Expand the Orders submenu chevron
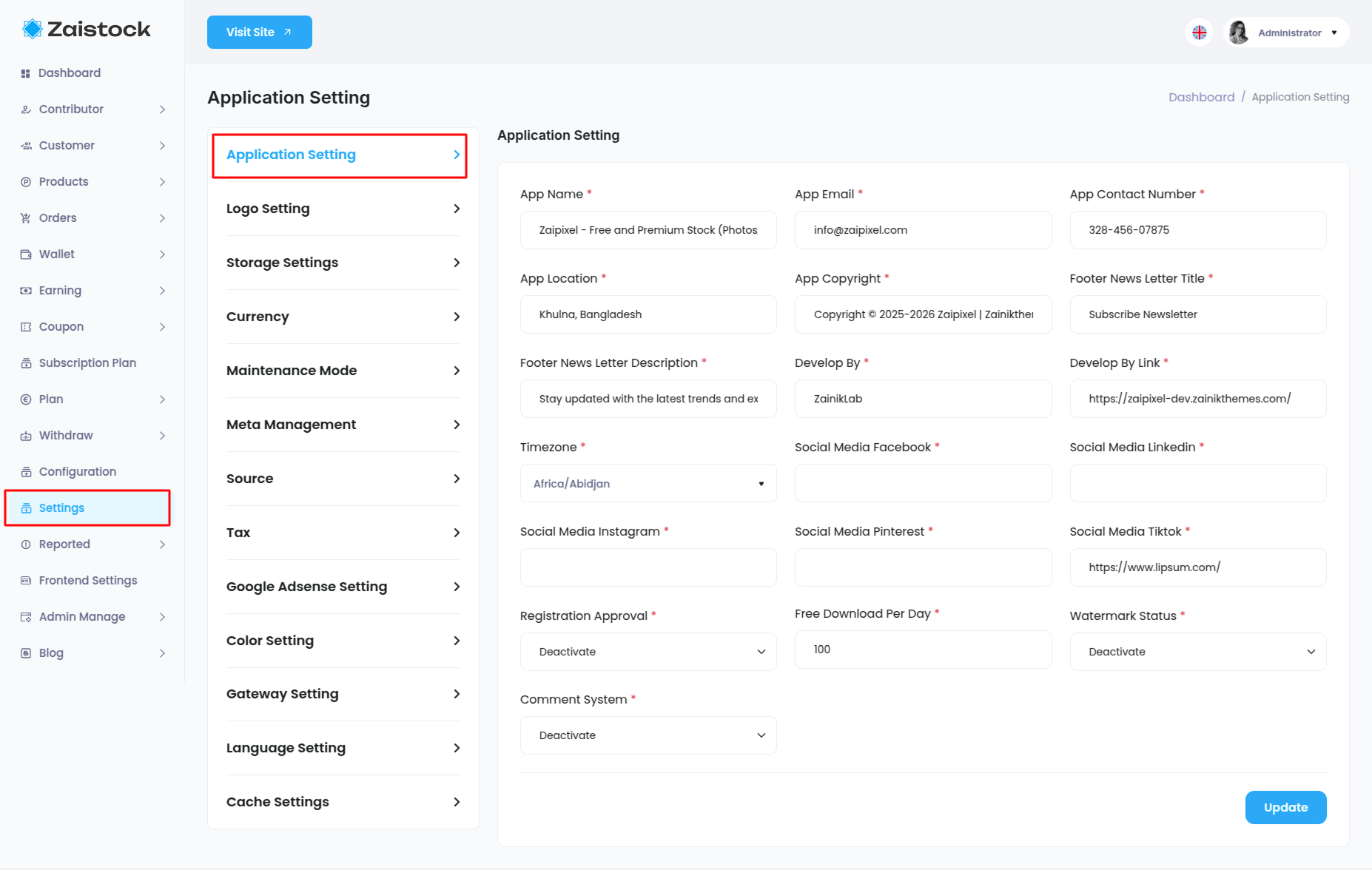This screenshot has height=870, width=1372. coord(162,218)
